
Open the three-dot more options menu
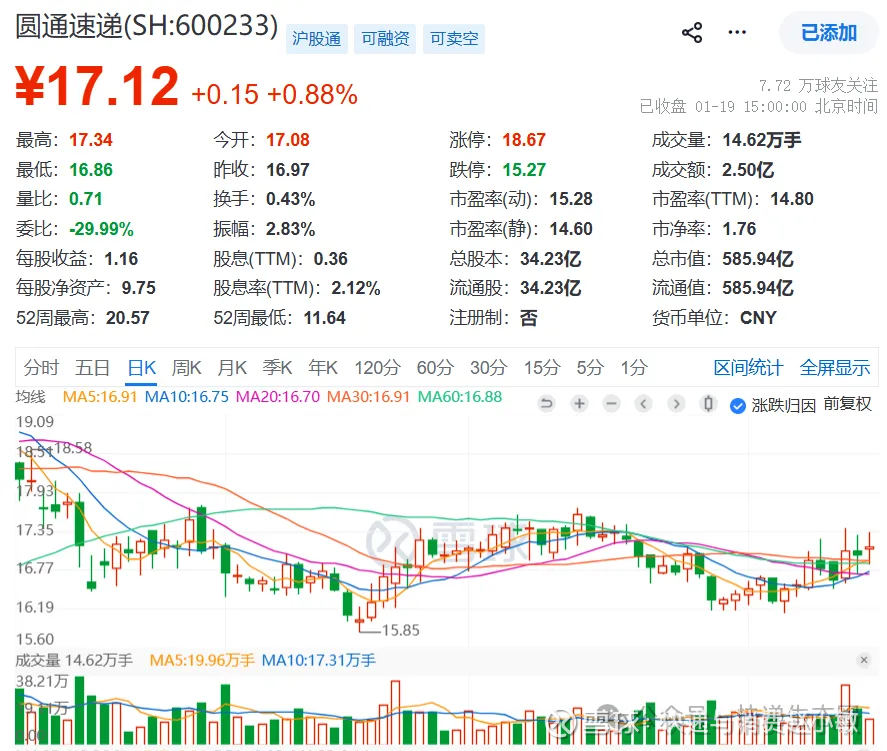[x=737, y=32]
